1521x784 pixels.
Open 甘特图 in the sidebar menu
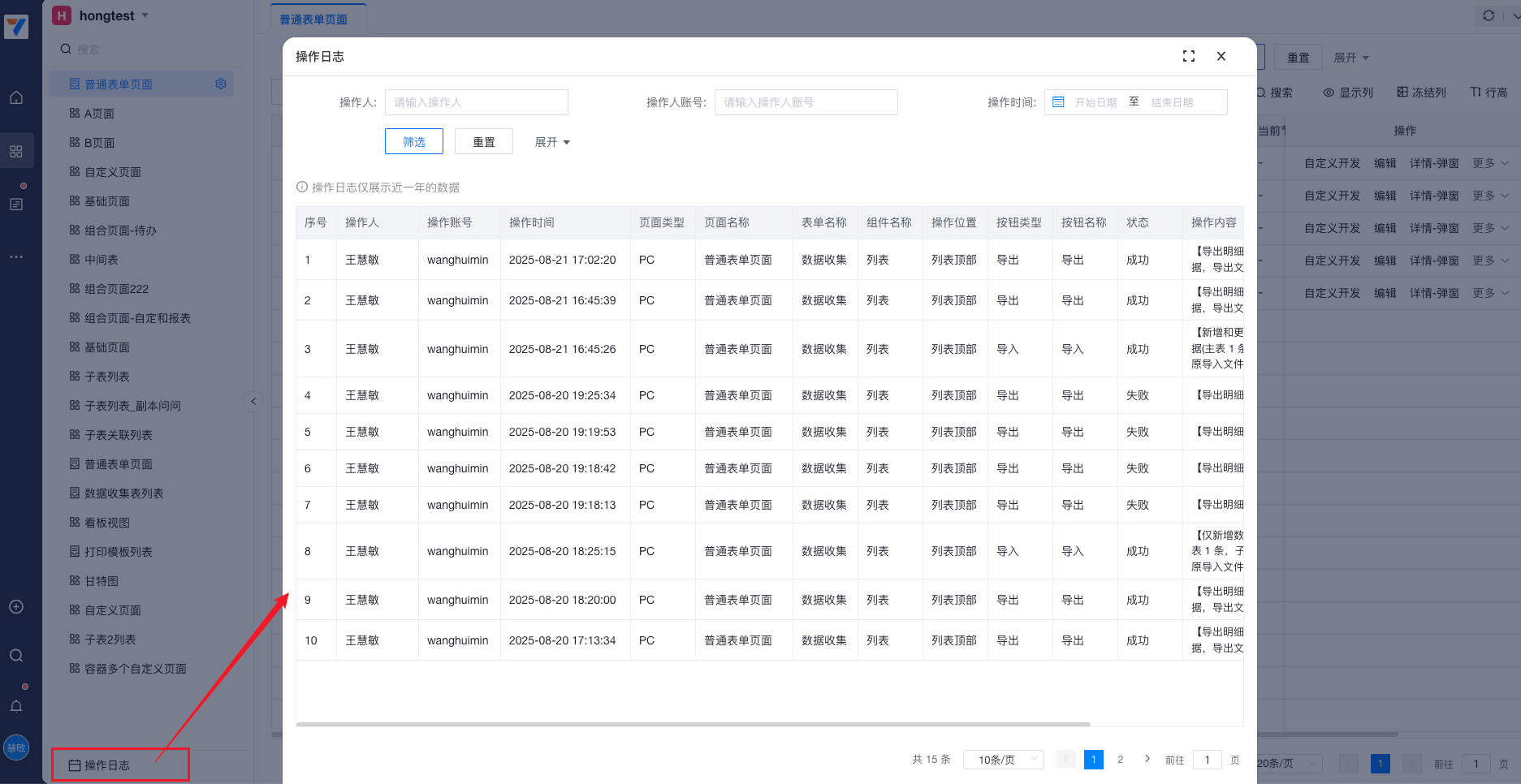102,581
